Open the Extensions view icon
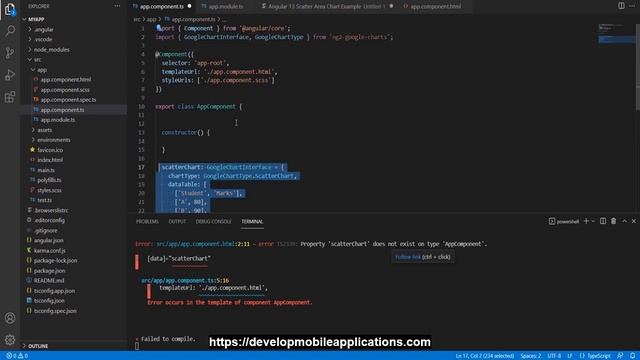Image resolution: width=640 pixels, height=360 pixels. click(10, 97)
